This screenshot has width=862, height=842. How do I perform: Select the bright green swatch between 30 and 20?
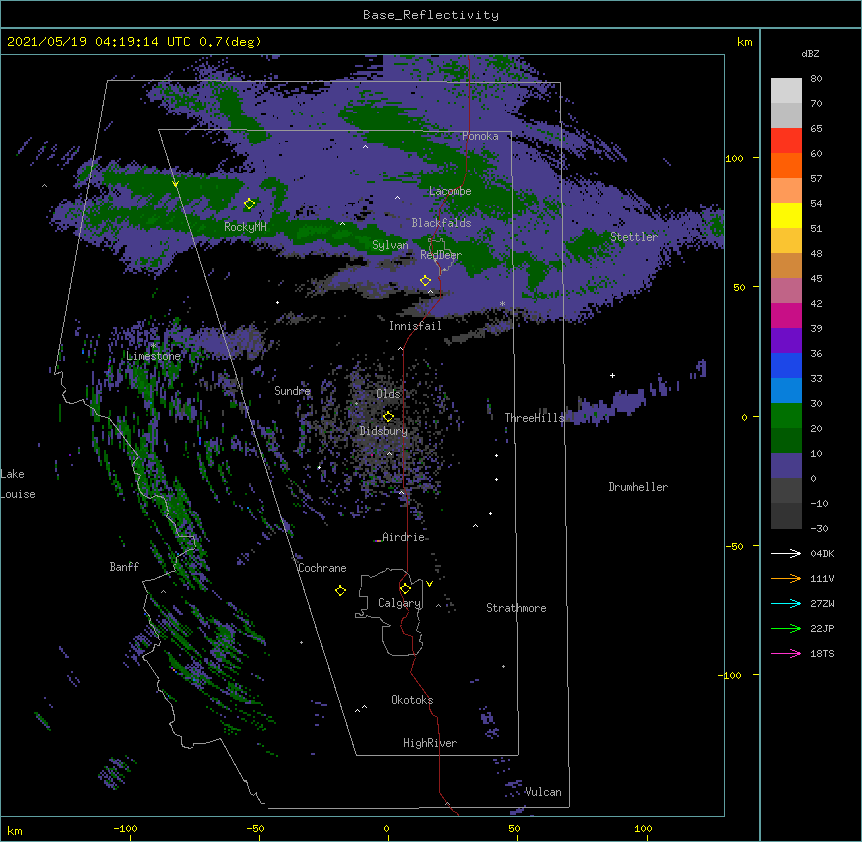(x=786, y=416)
